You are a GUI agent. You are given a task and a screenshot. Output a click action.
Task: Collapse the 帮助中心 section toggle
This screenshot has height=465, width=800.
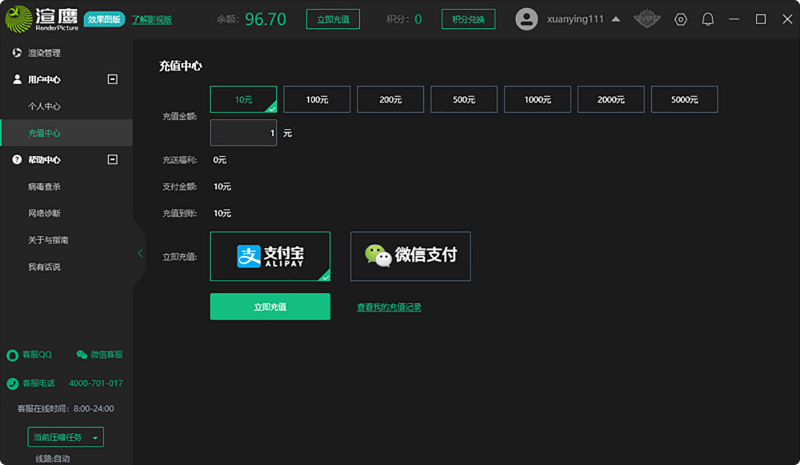click(x=113, y=160)
